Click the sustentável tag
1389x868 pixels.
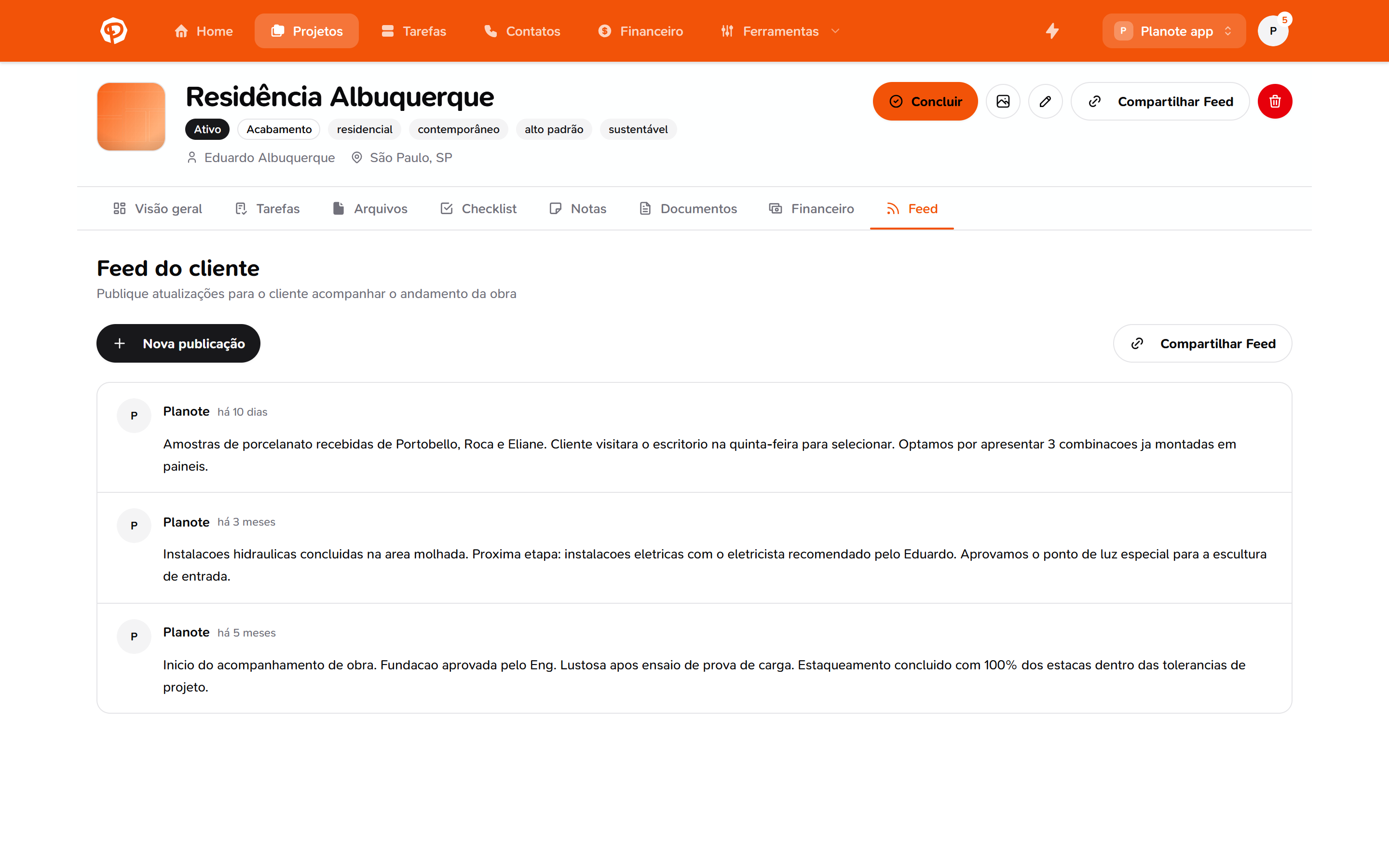[638, 129]
